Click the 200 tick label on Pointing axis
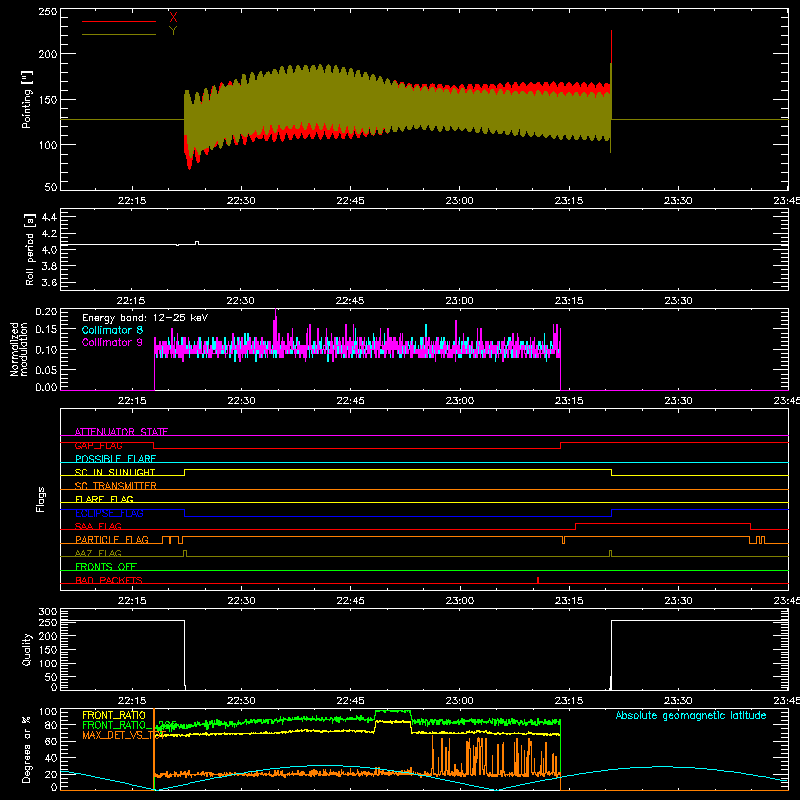Viewport: 800px width, 800px height. point(48,54)
